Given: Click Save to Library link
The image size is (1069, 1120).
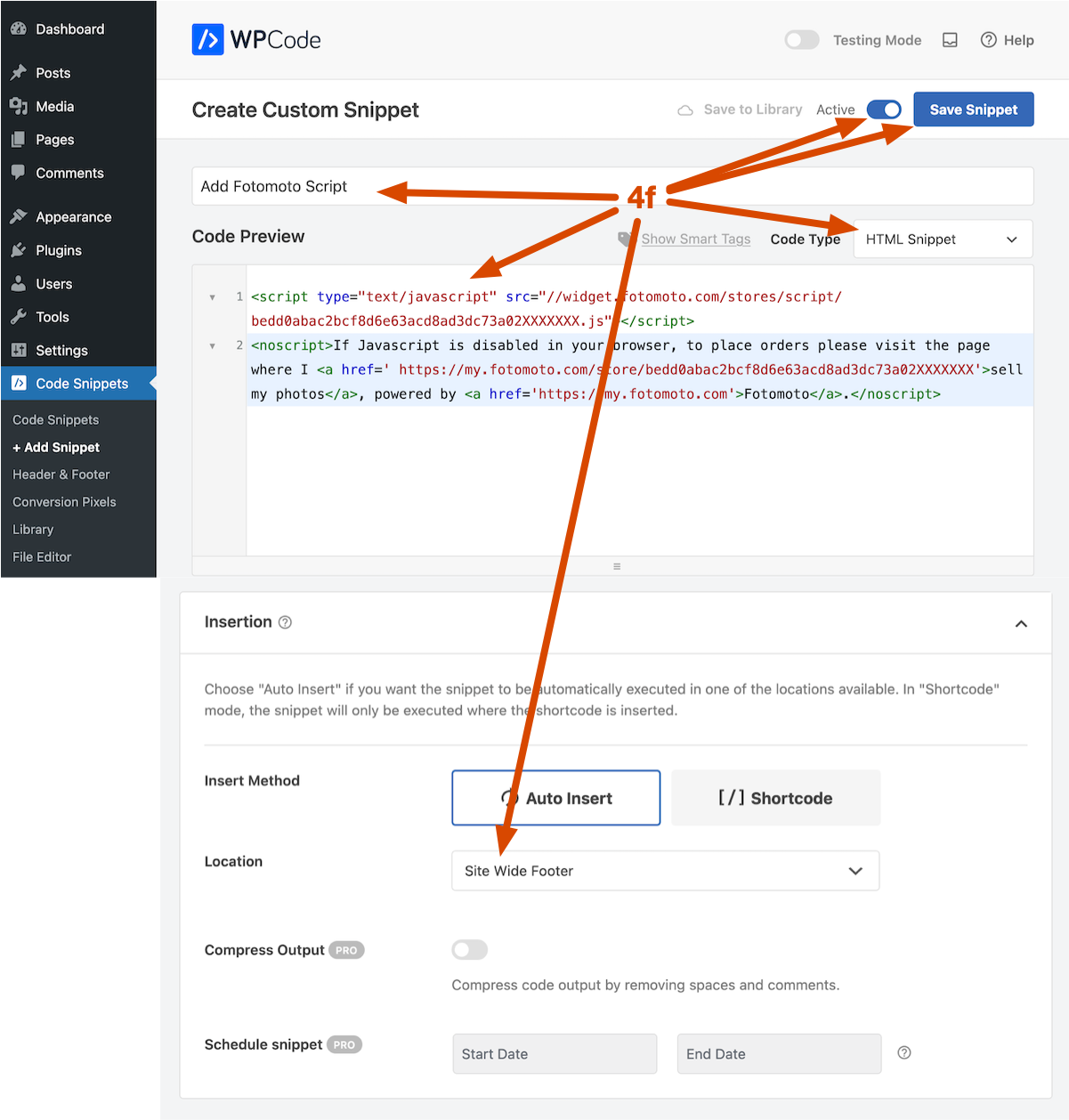Looking at the screenshot, I should tap(753, 110).
